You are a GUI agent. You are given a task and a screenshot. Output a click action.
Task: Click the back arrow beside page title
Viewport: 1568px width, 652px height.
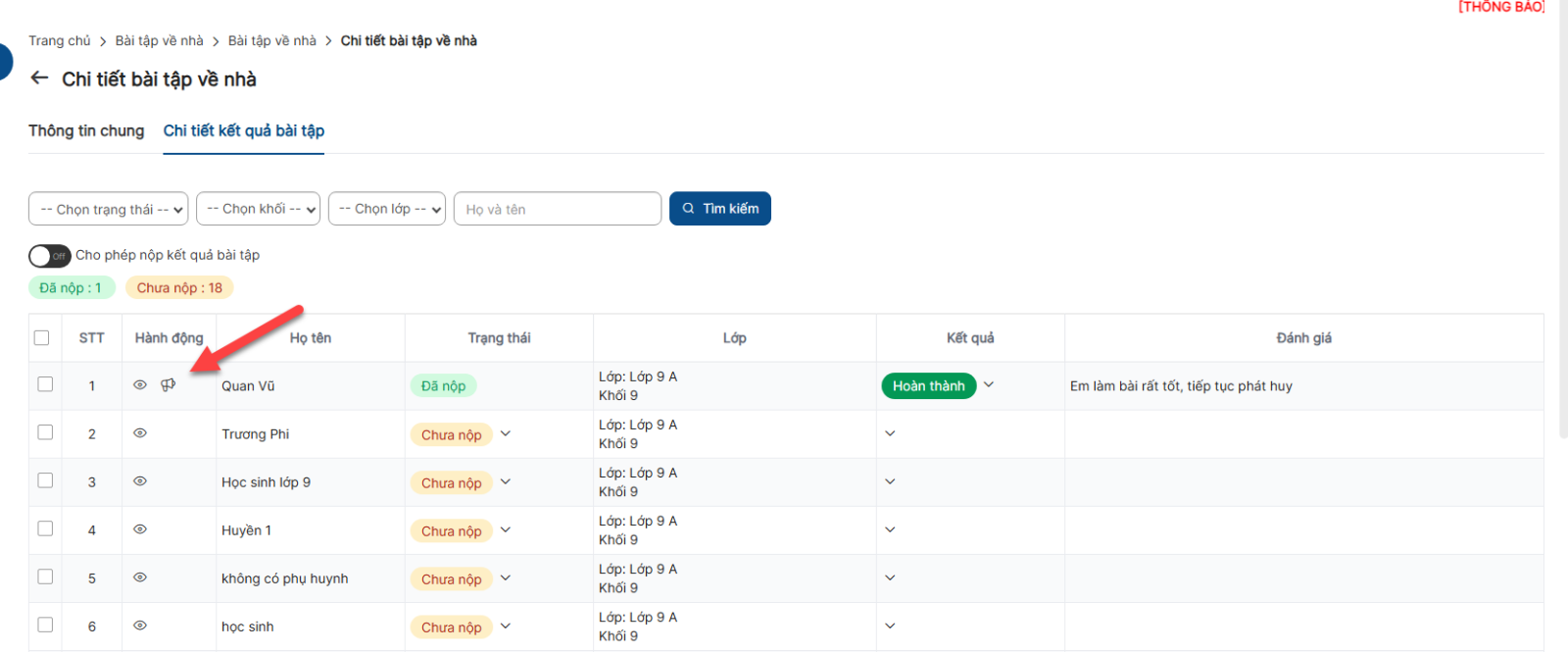(39, 78)
